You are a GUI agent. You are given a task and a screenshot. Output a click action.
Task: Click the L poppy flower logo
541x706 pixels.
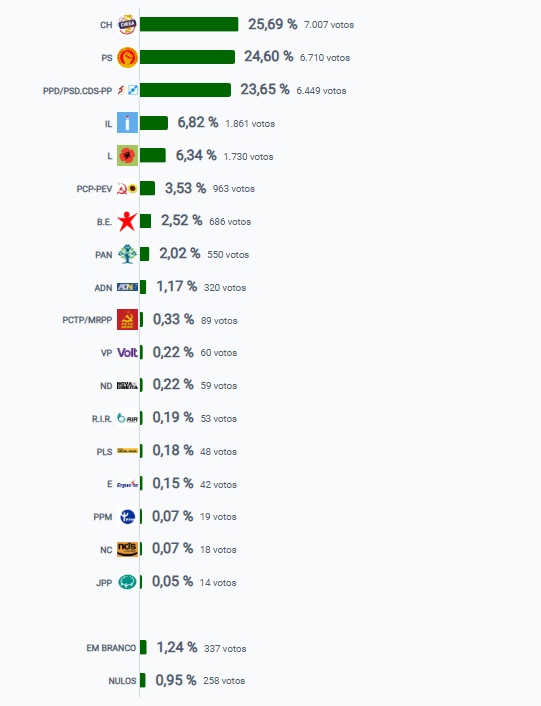(127, 155)
